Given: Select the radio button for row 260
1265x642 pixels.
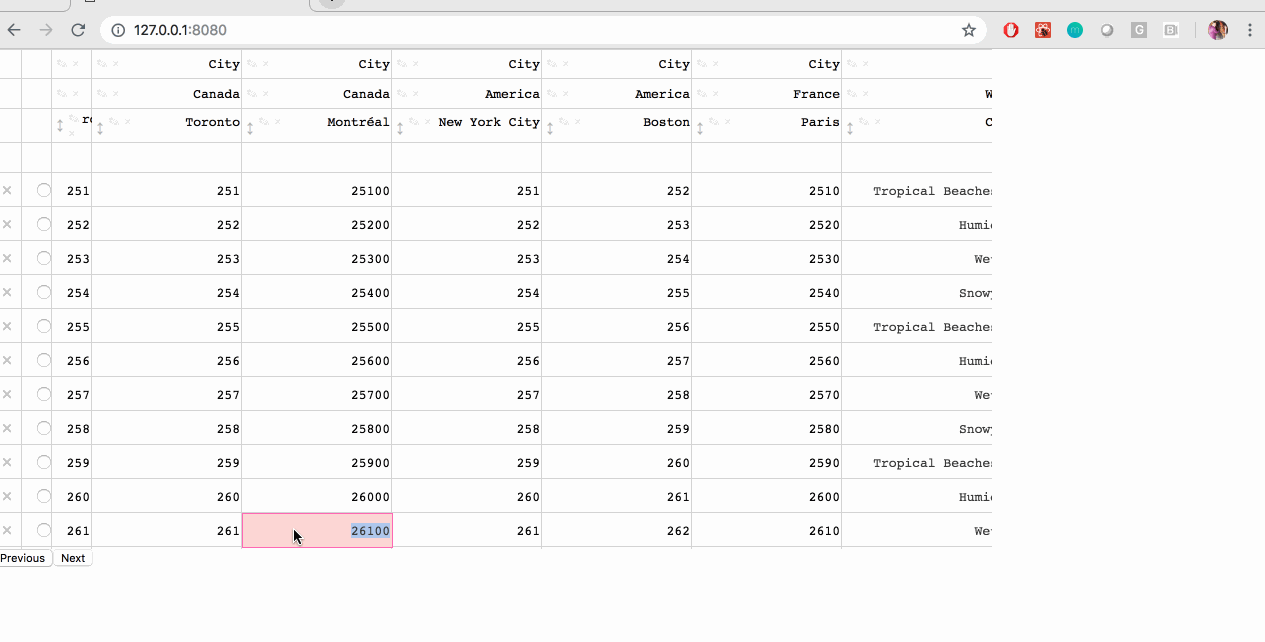Looking at the screenshot, I should pyautogui.click(x=44, y=496).
